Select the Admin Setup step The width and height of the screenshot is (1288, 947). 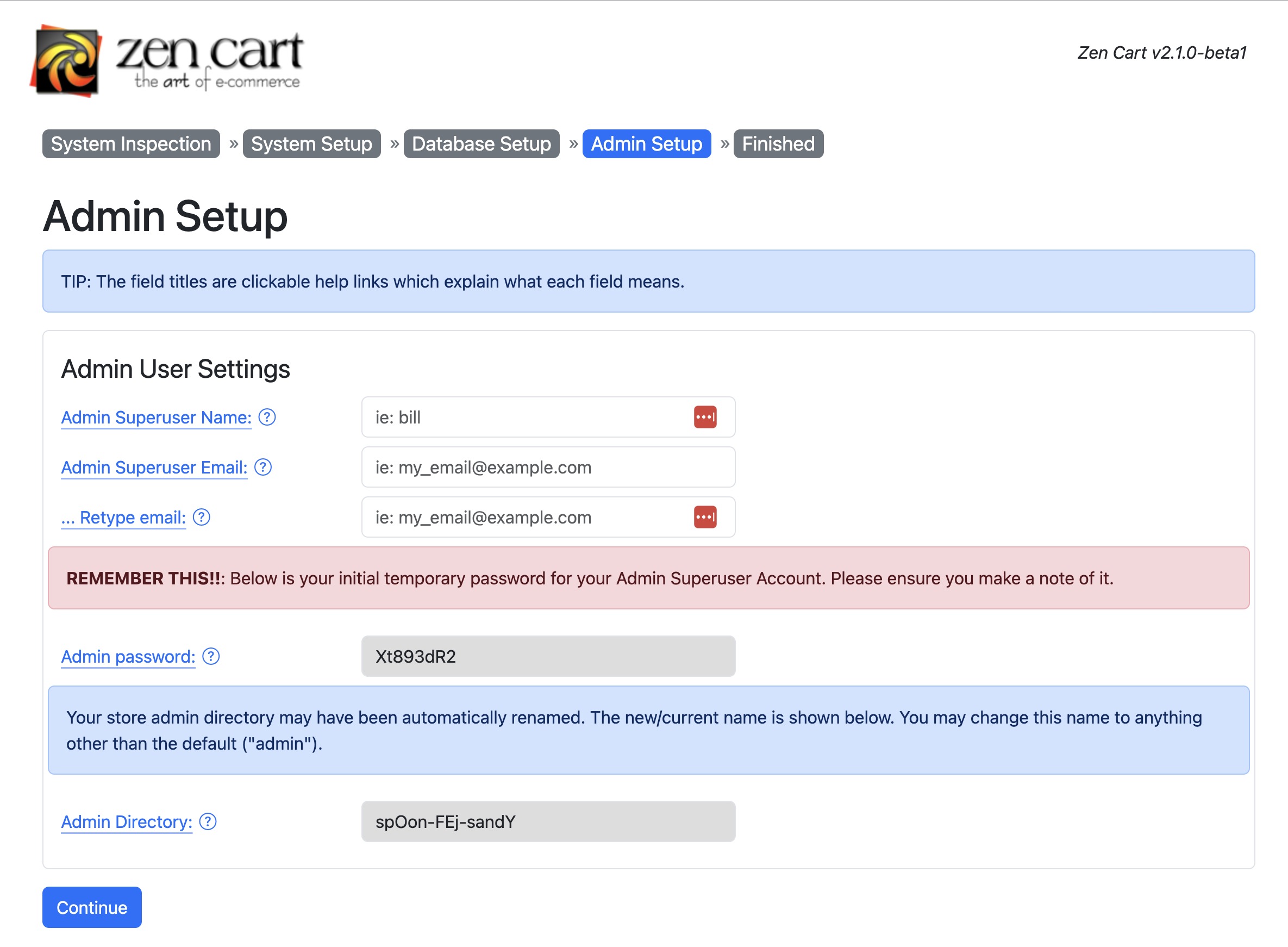[x=647, y=144]
